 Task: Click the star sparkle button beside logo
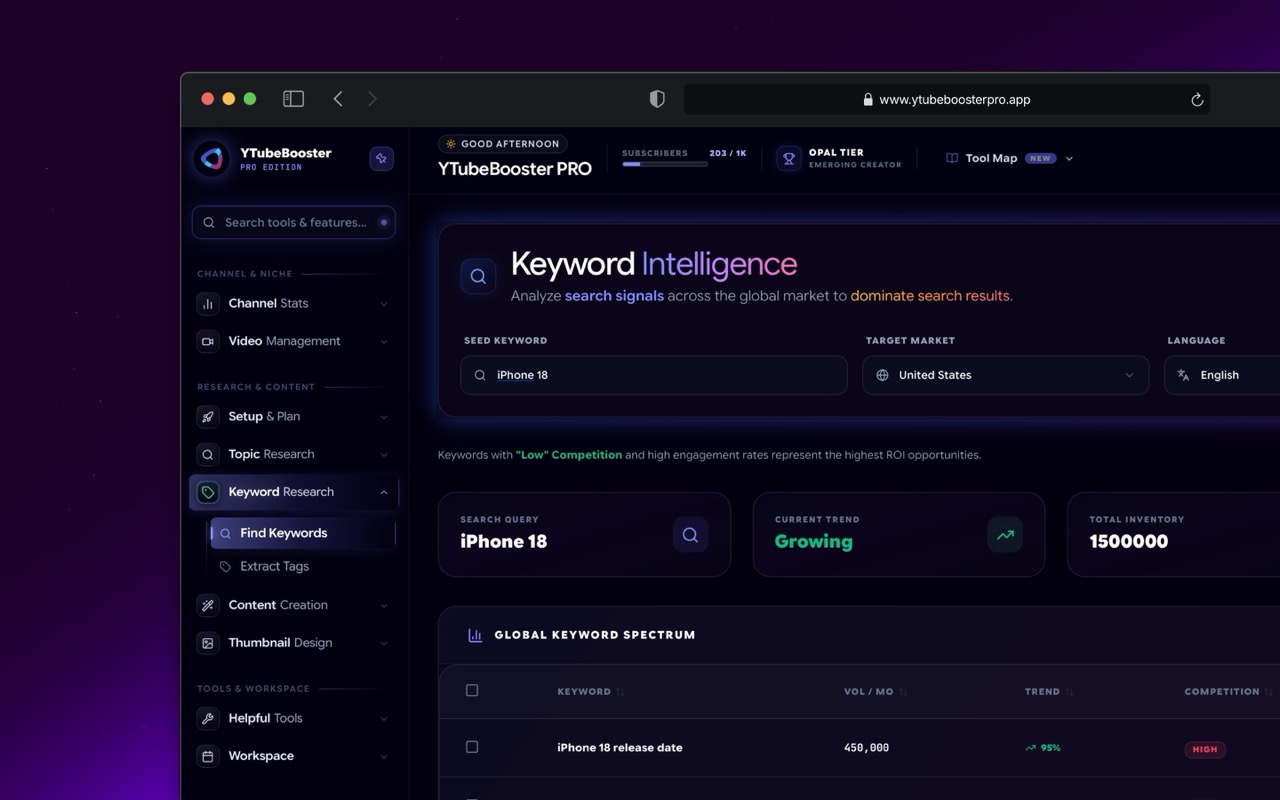[x=381, y=158]
